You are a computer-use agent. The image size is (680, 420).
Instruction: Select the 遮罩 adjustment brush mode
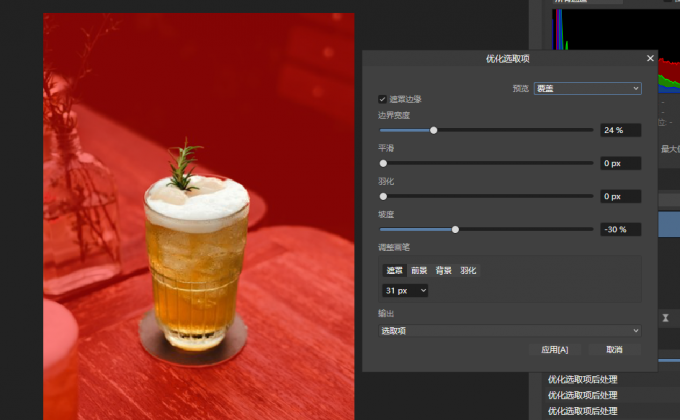click(x=395, y=270)
